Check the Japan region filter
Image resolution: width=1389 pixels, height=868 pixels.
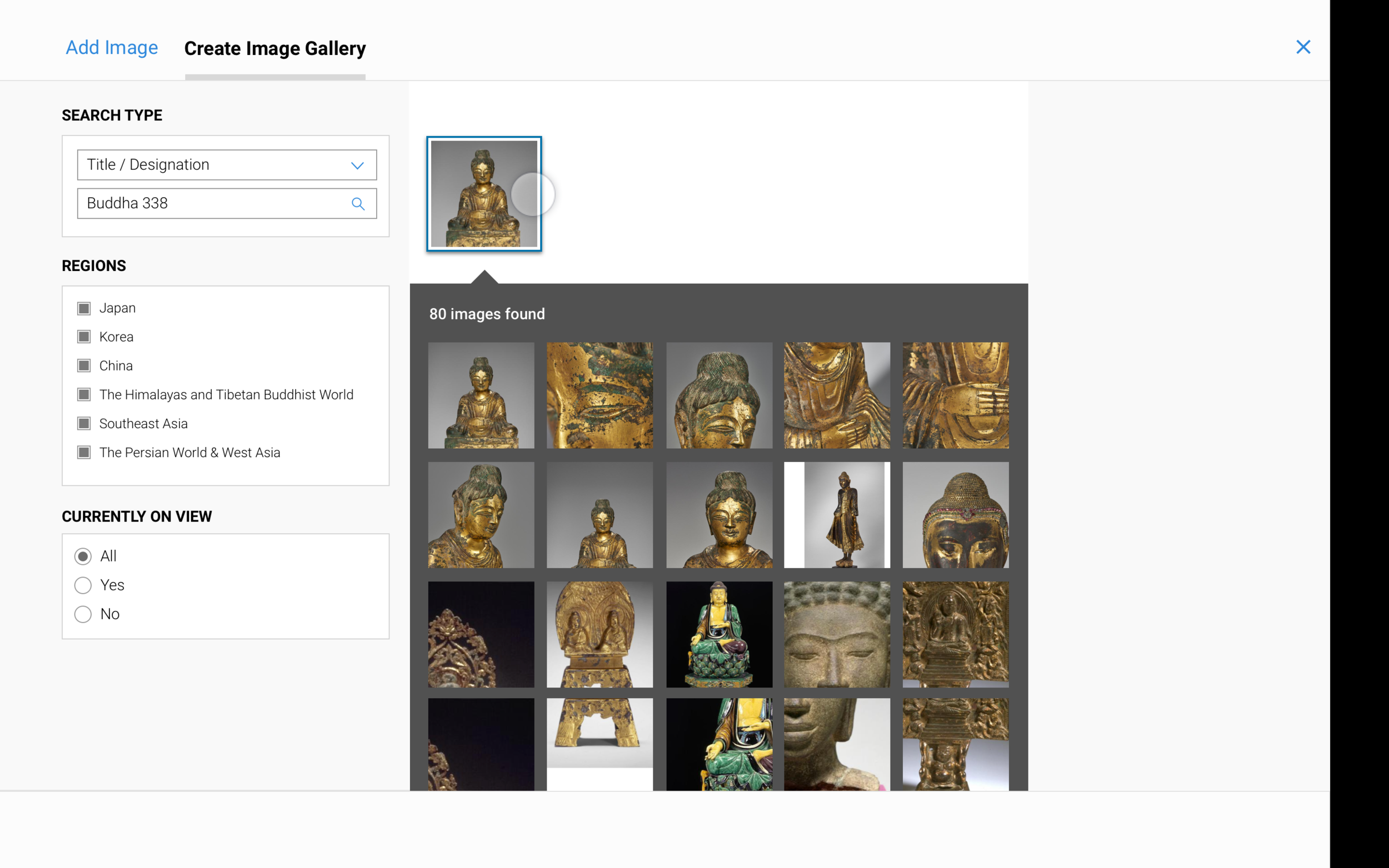coord(83,308)
